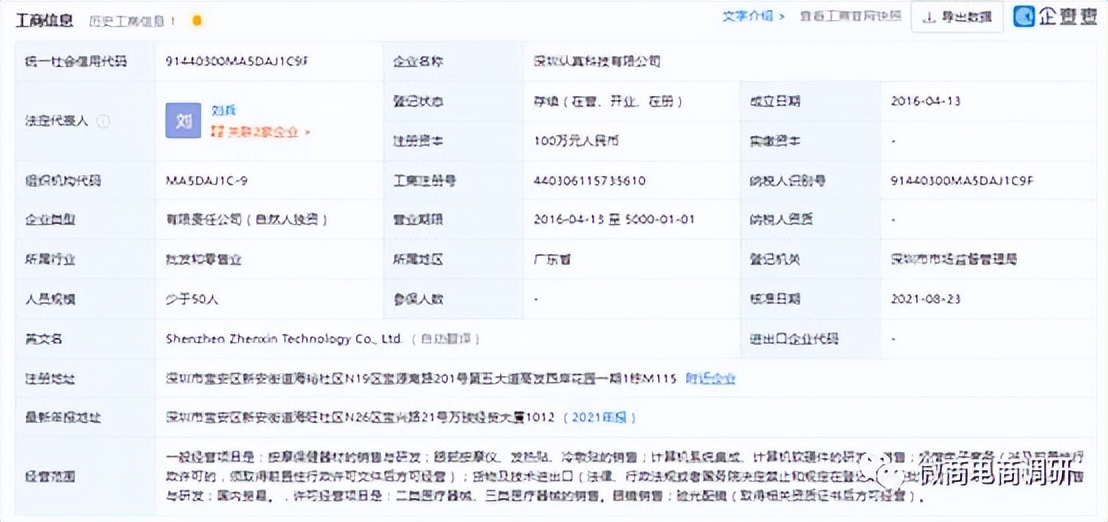Click the business term ending 5000-01-01
This screenshot has width=1108, height=522.
614,220
